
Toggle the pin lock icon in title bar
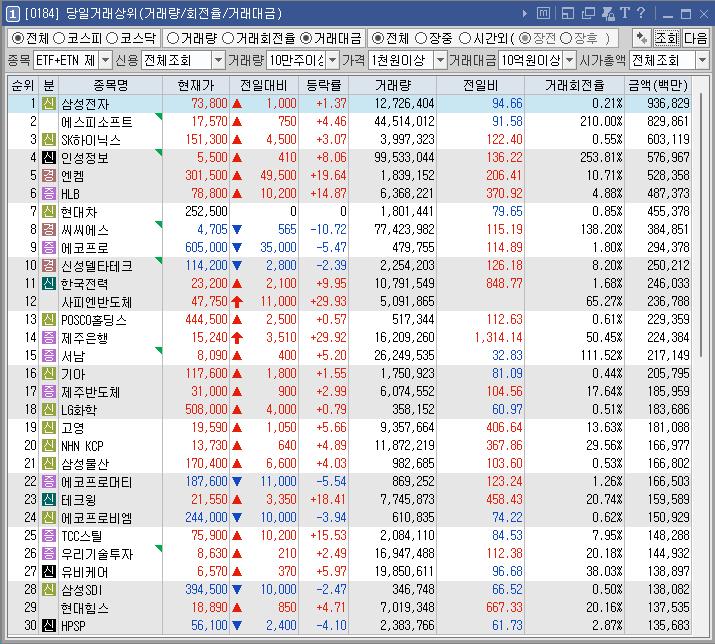tap(608, 13)
